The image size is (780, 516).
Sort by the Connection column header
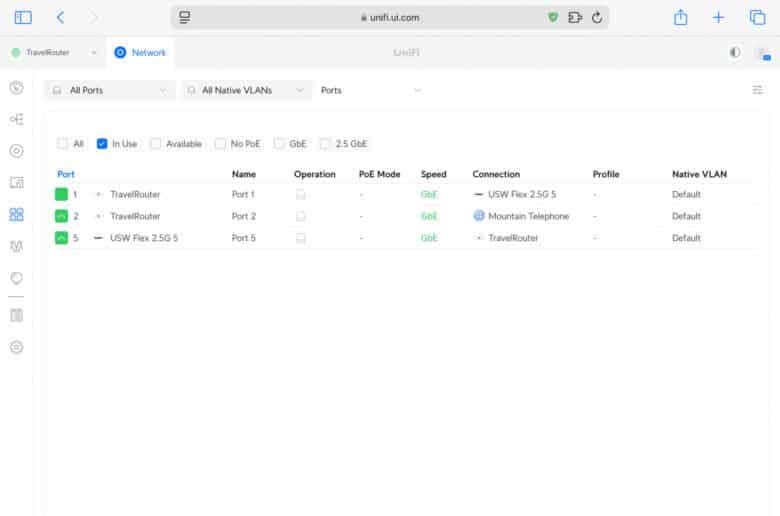[x=496, y=174]
